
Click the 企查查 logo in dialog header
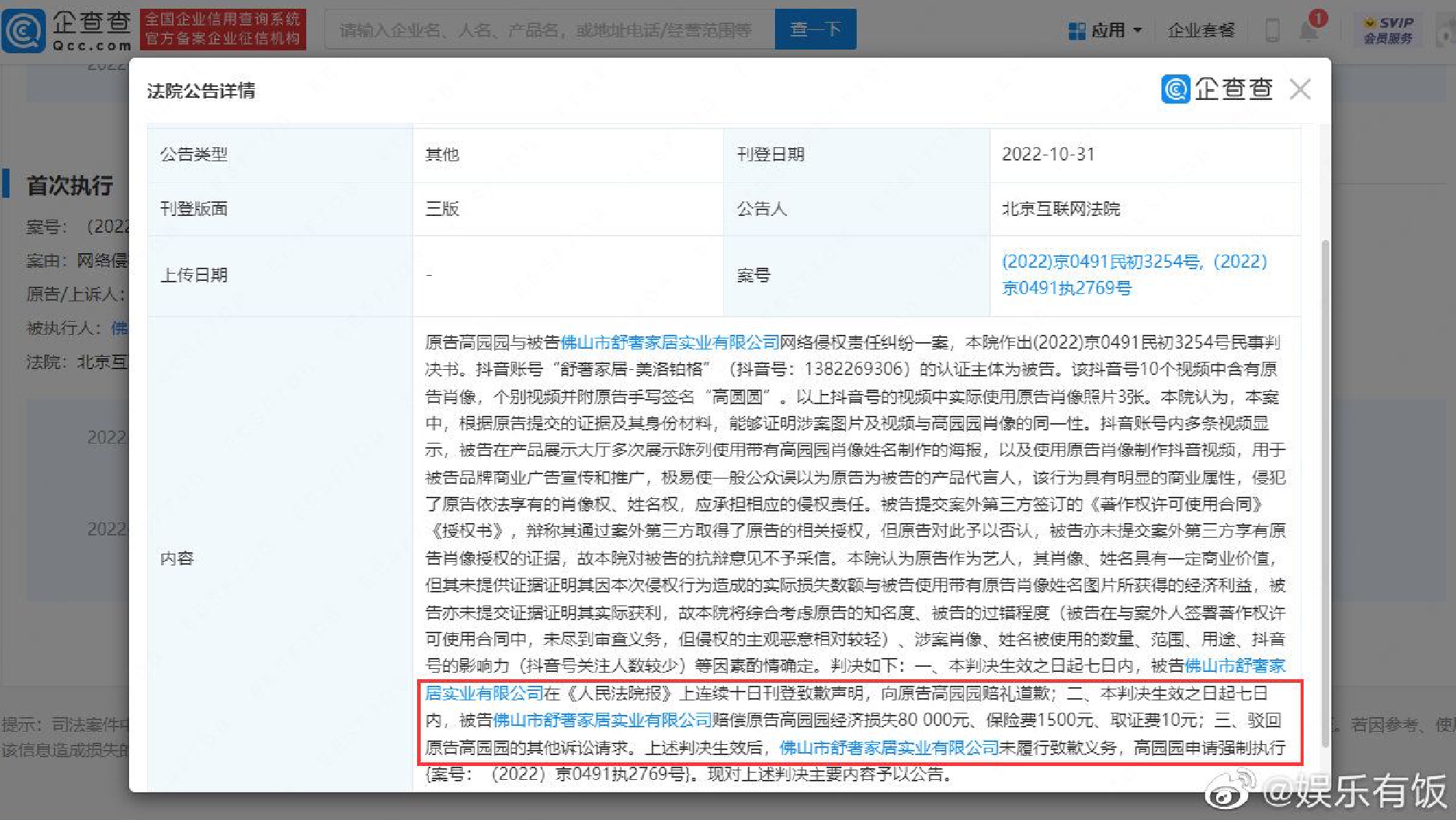point(1216,89)
